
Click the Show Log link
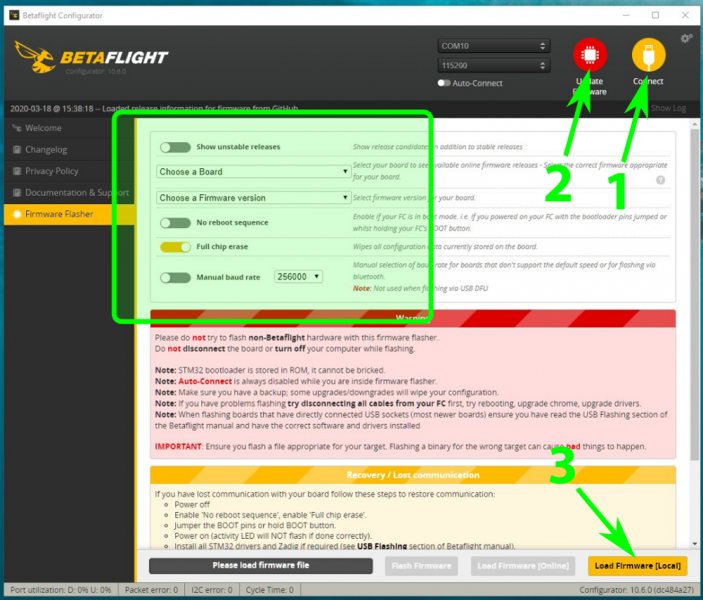pyautogui.click(x=668, y=108)
